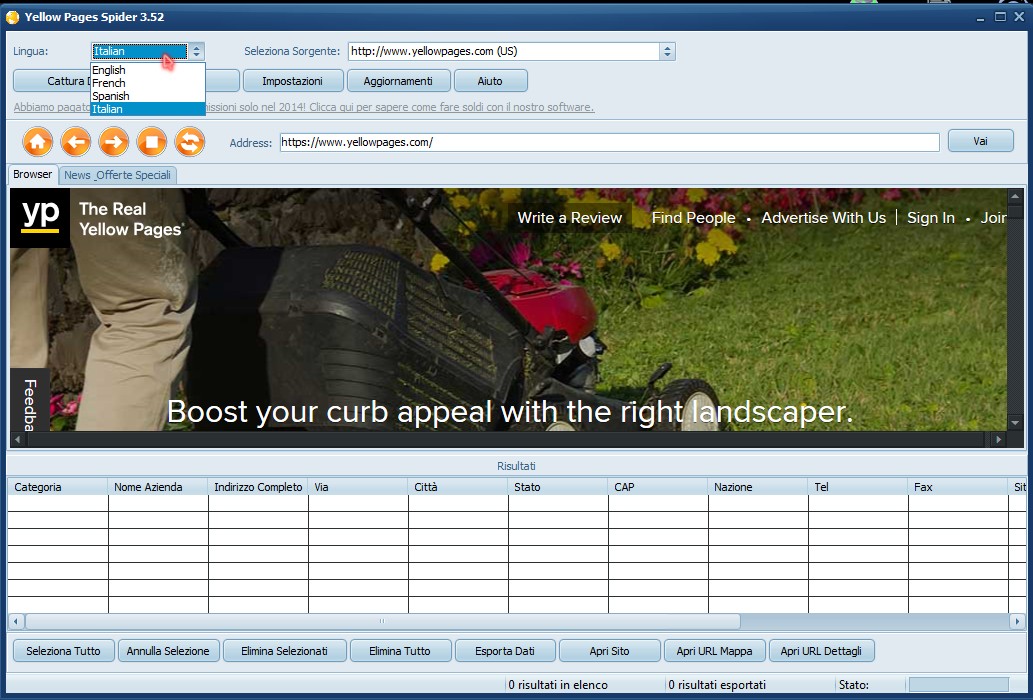Go forward with the orange right arrow

[x=114, y=142]
